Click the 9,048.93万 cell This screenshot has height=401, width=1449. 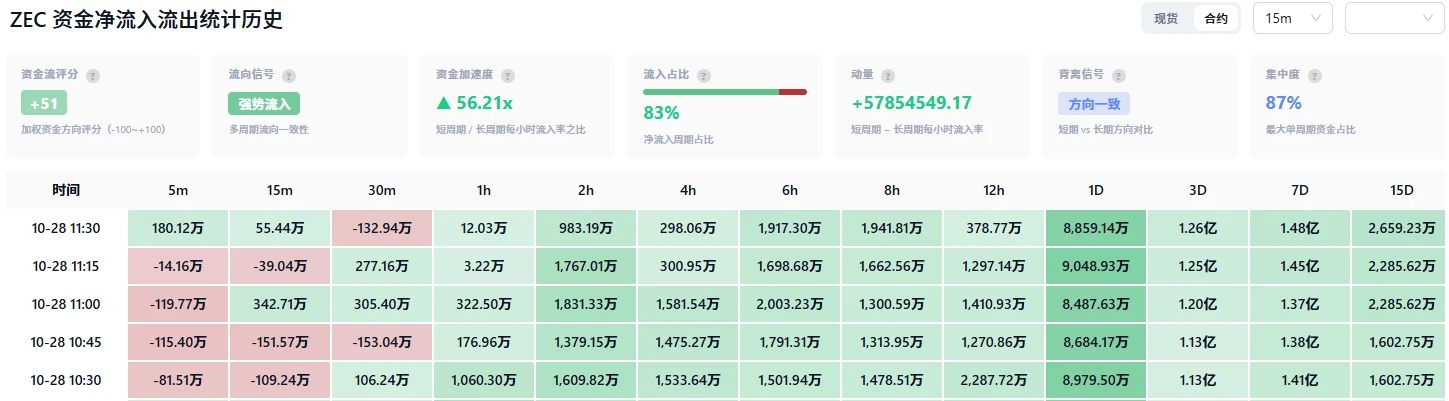[x=1096, y=266]
